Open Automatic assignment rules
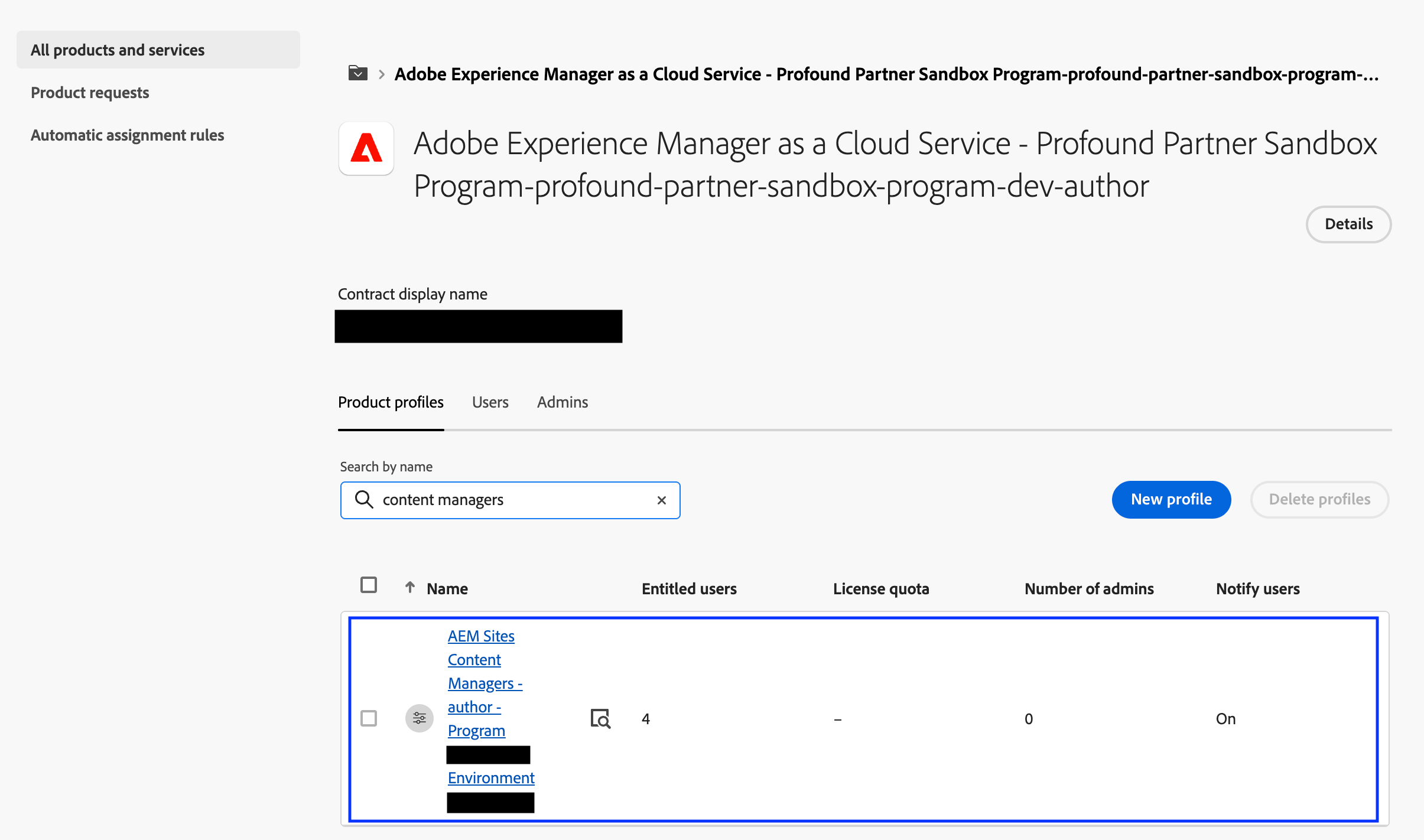Viewport: 1424px width, 840px height. [x=127, y=135]
